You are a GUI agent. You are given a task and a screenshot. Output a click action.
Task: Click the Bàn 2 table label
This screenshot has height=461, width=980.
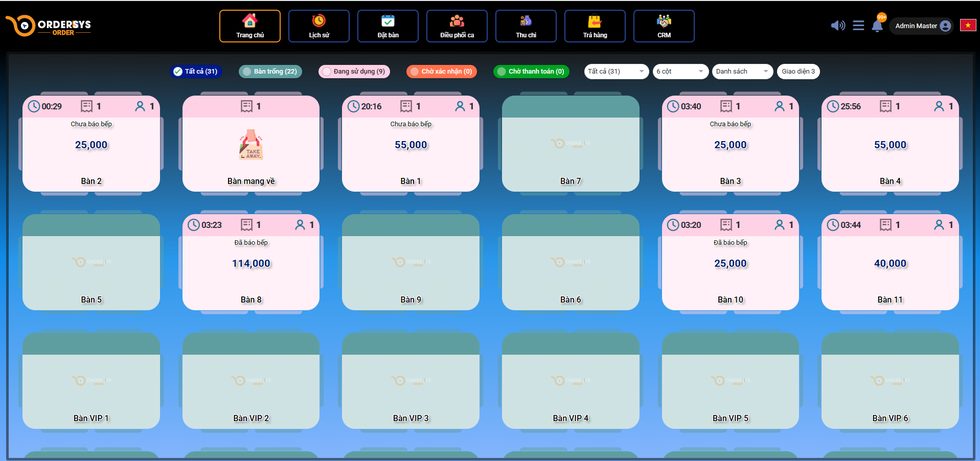[x=91, y=181]
